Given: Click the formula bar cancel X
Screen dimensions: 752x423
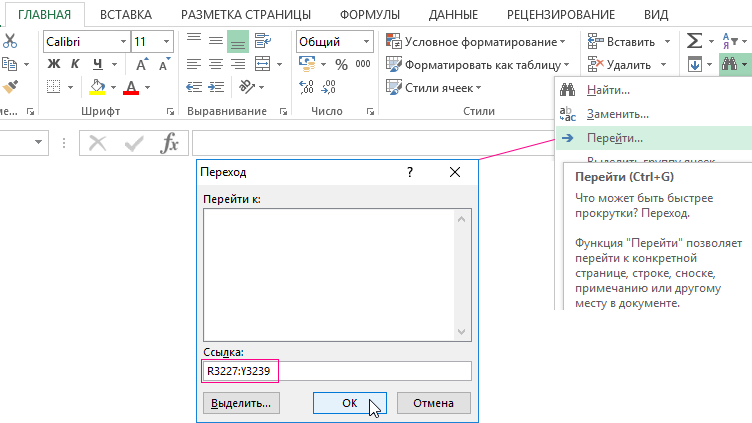Looking at the screenshot, I should (98, 143).
